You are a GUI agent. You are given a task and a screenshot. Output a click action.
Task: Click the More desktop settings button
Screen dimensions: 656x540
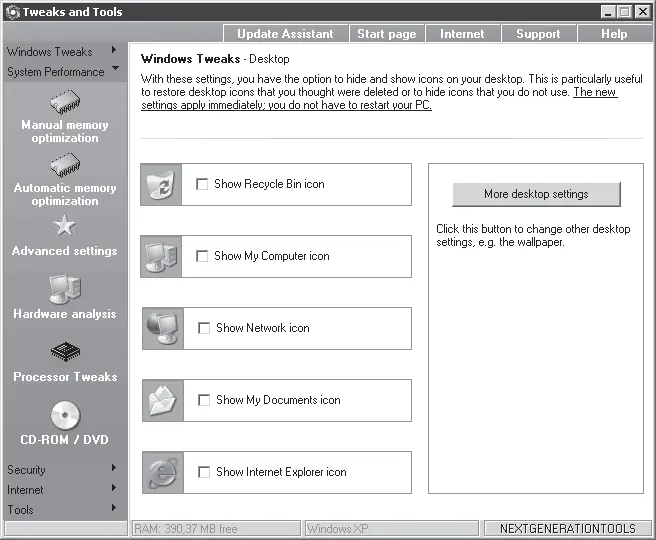pos(536,195)
